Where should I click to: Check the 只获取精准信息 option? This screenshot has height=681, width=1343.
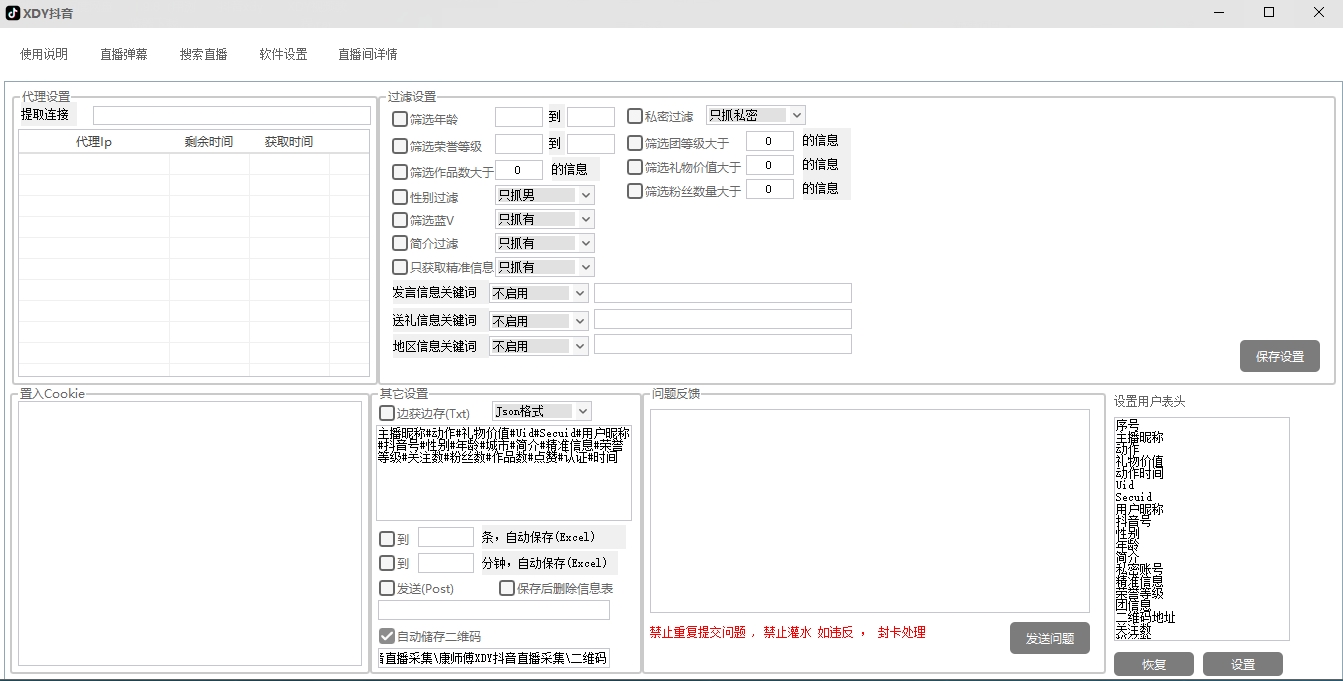coord(400,267)
